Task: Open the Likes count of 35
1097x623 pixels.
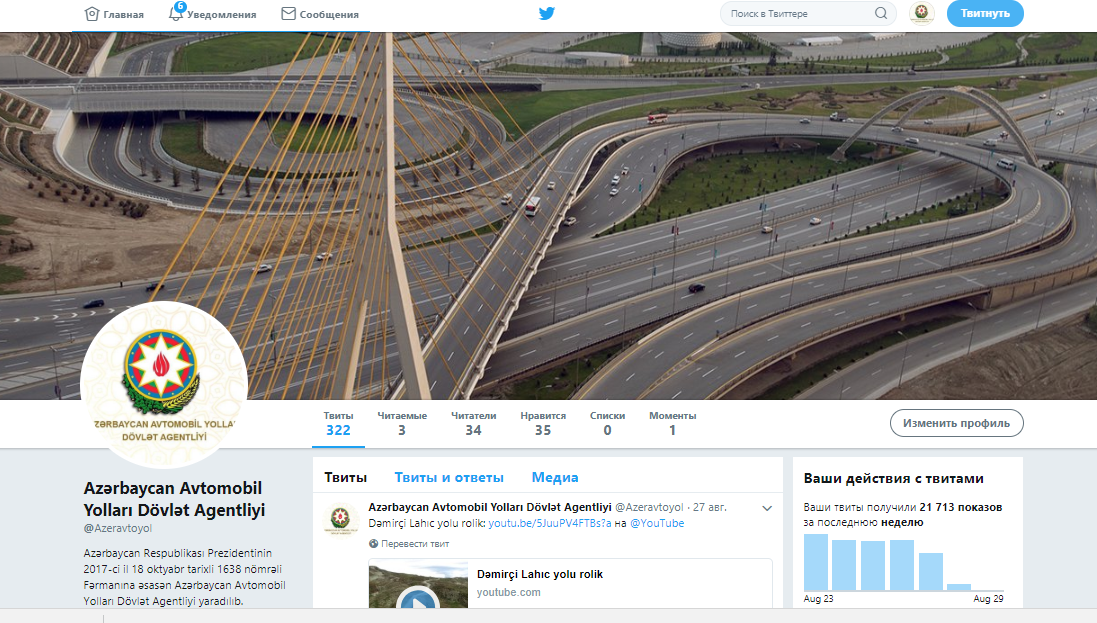Action: (543, 423)
